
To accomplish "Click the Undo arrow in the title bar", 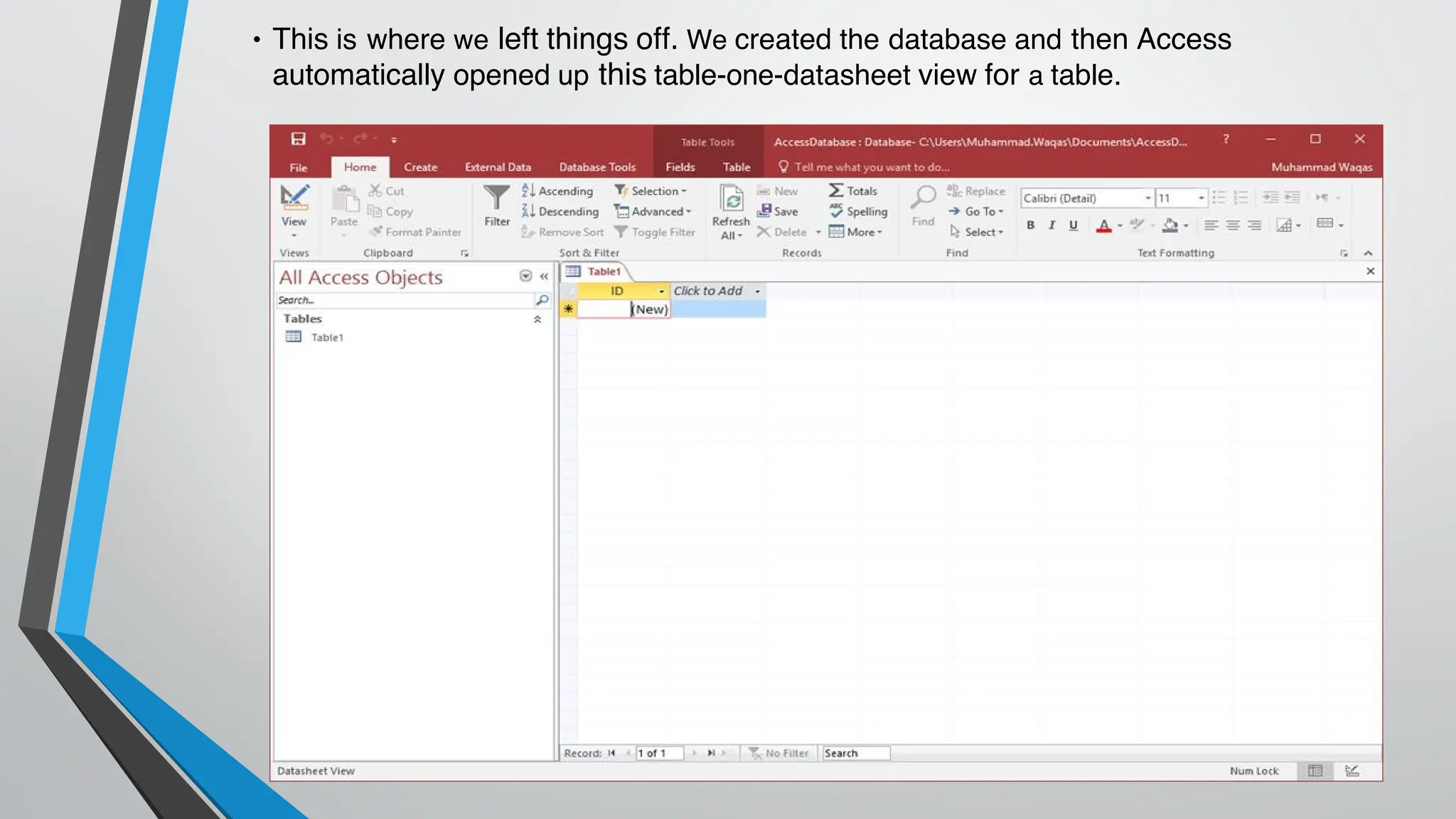I will click(x=326, y=139).
